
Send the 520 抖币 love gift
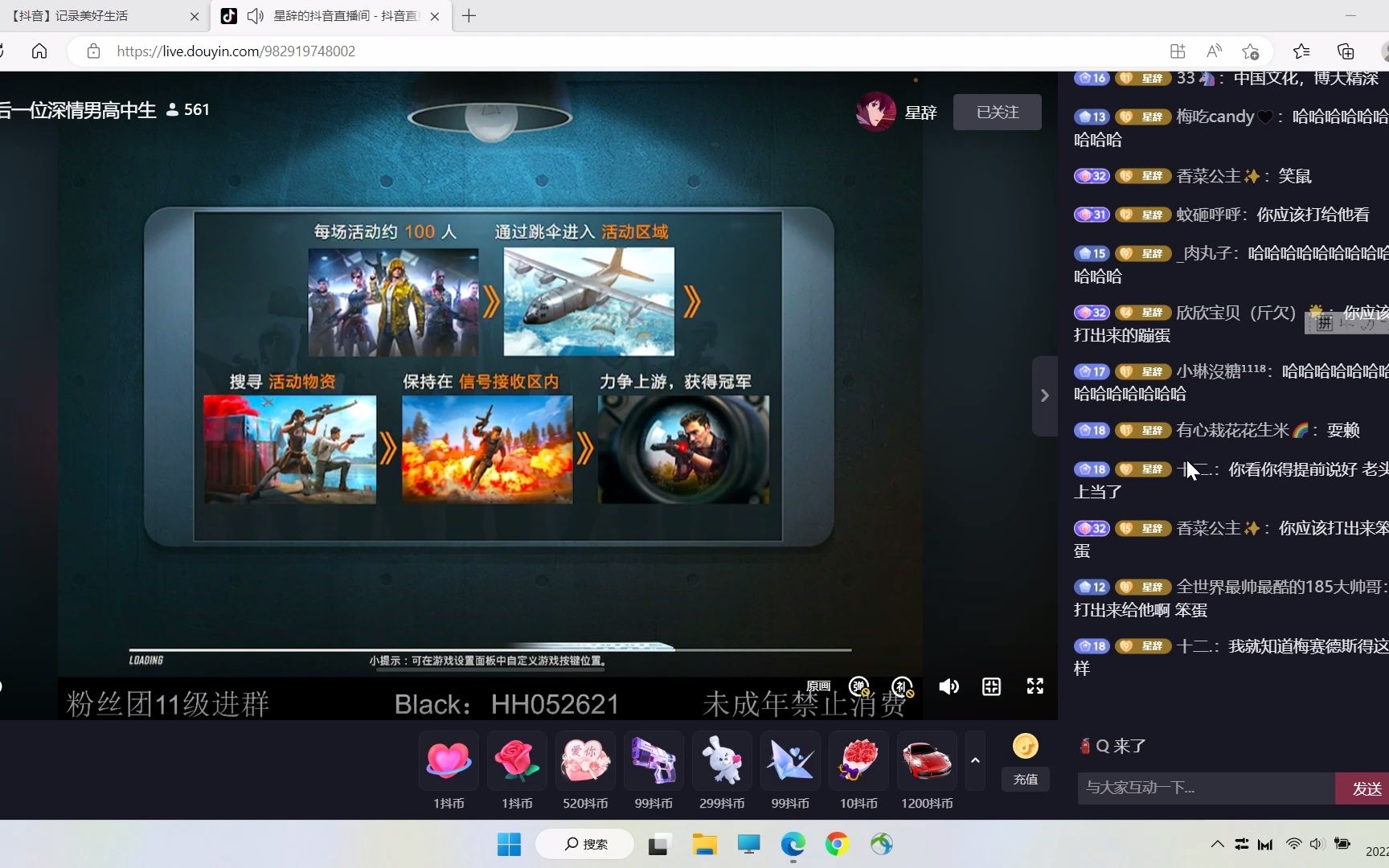click(x=585, y=760)
